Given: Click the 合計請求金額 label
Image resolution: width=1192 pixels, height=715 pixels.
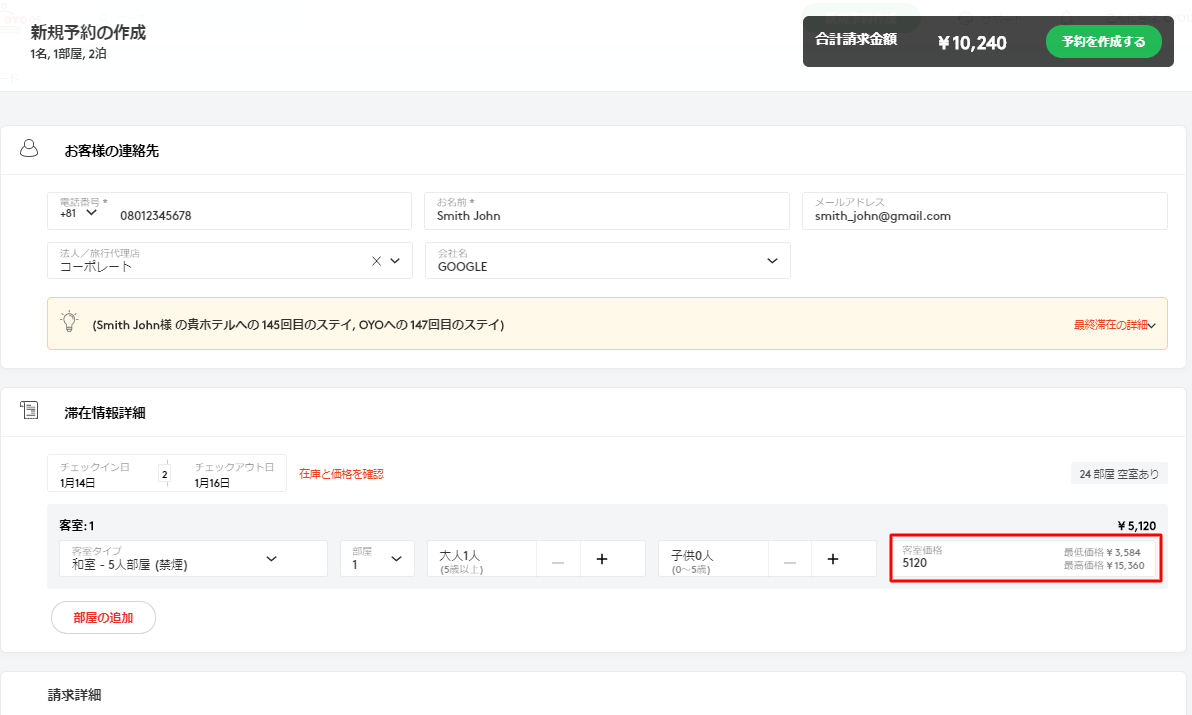Looking at the screenshot, I should pos(856,39).
